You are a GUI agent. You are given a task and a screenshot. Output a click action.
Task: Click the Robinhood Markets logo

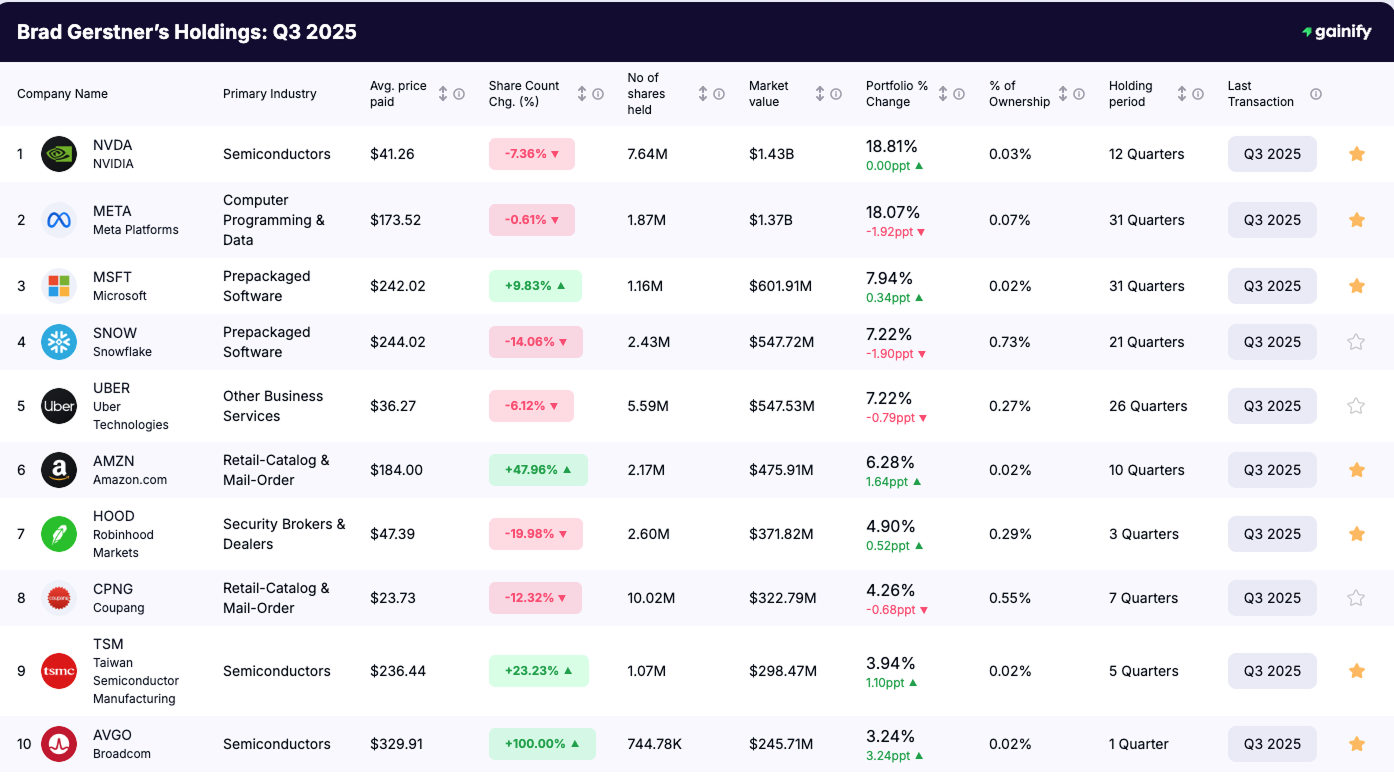(x=58, y=533)
